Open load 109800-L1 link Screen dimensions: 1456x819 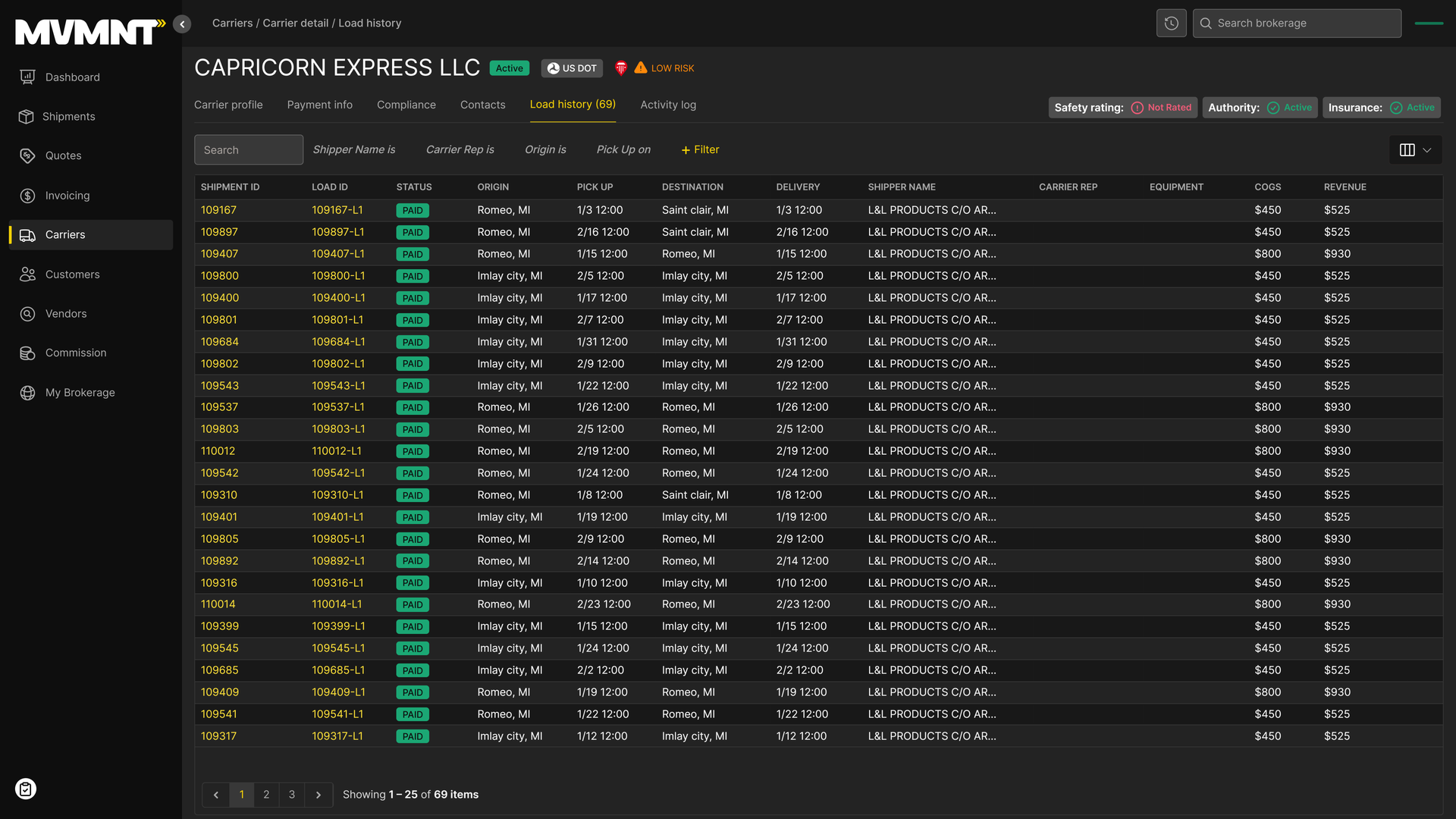338,276
